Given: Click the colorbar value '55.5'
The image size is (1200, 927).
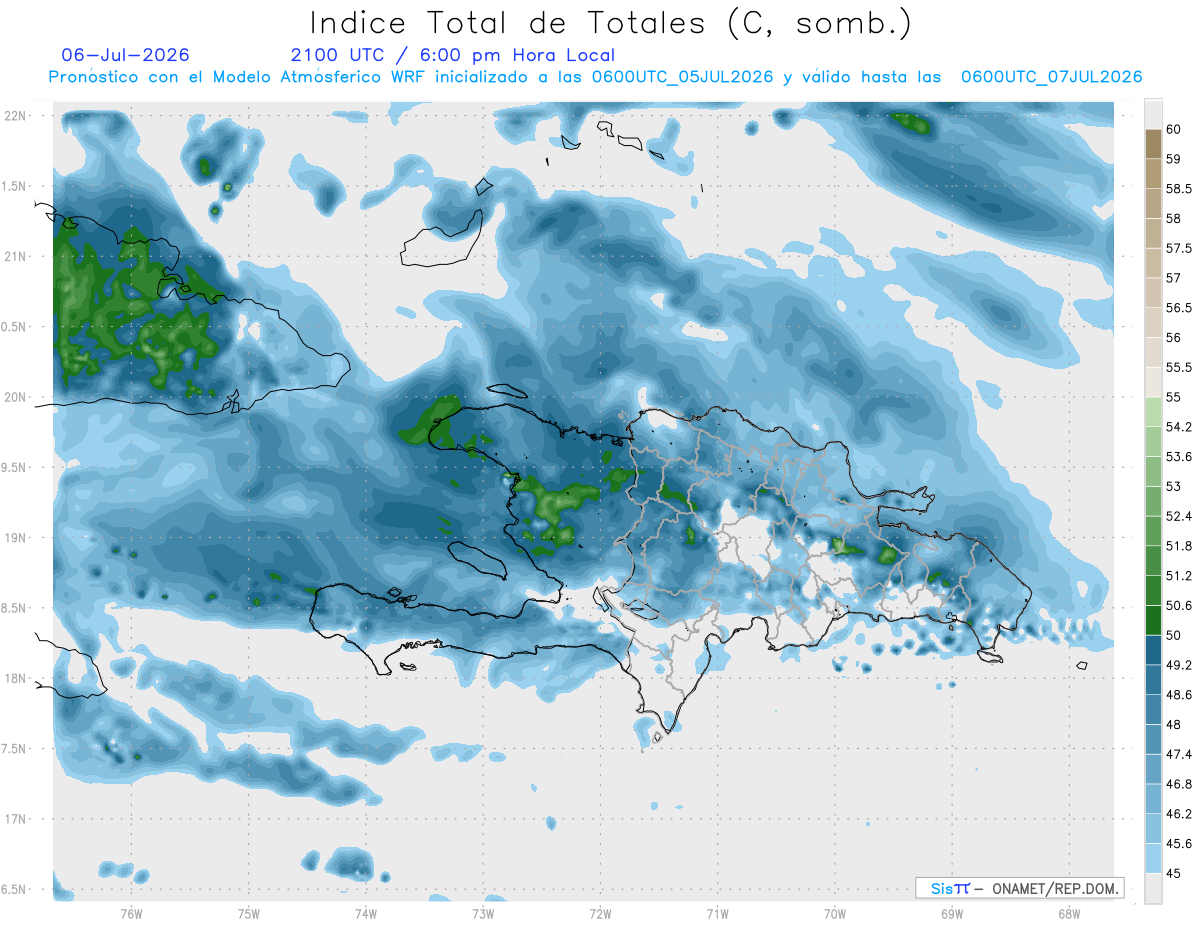Looking at the screenshot, I should (1179, 367).
